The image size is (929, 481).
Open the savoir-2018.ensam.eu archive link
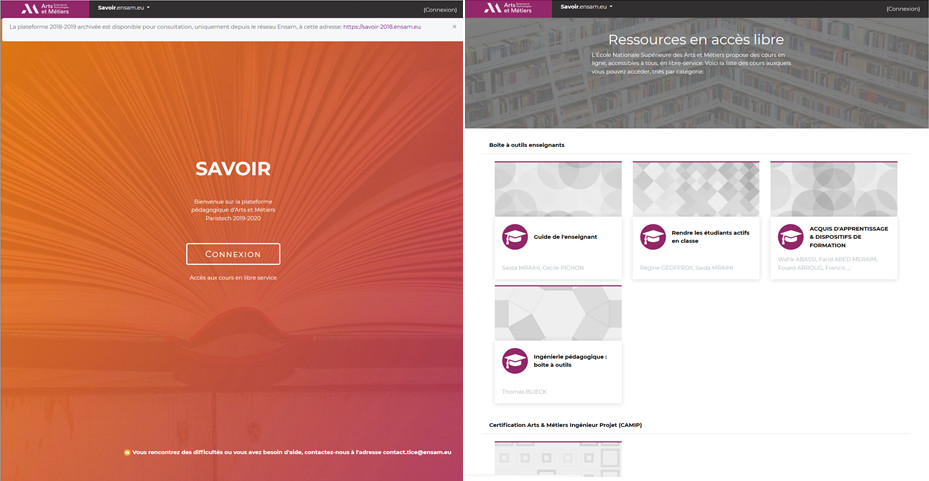coord(382,27)
